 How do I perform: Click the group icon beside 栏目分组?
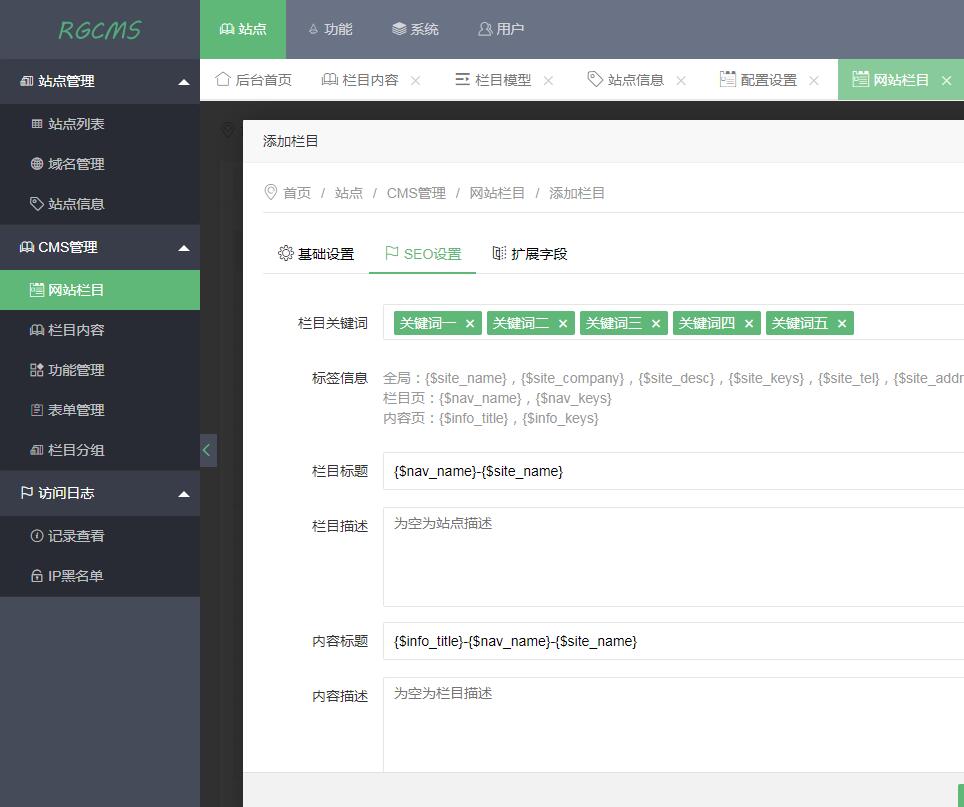coord(37,450)
